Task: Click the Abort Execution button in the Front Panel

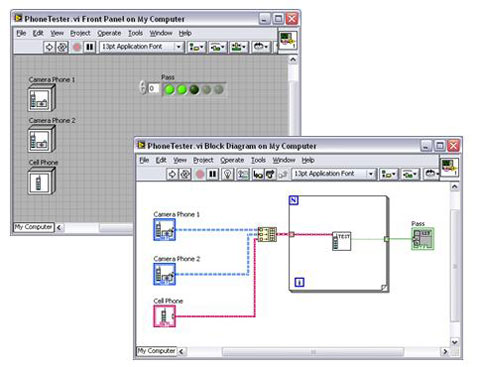Action: (77, 47)
